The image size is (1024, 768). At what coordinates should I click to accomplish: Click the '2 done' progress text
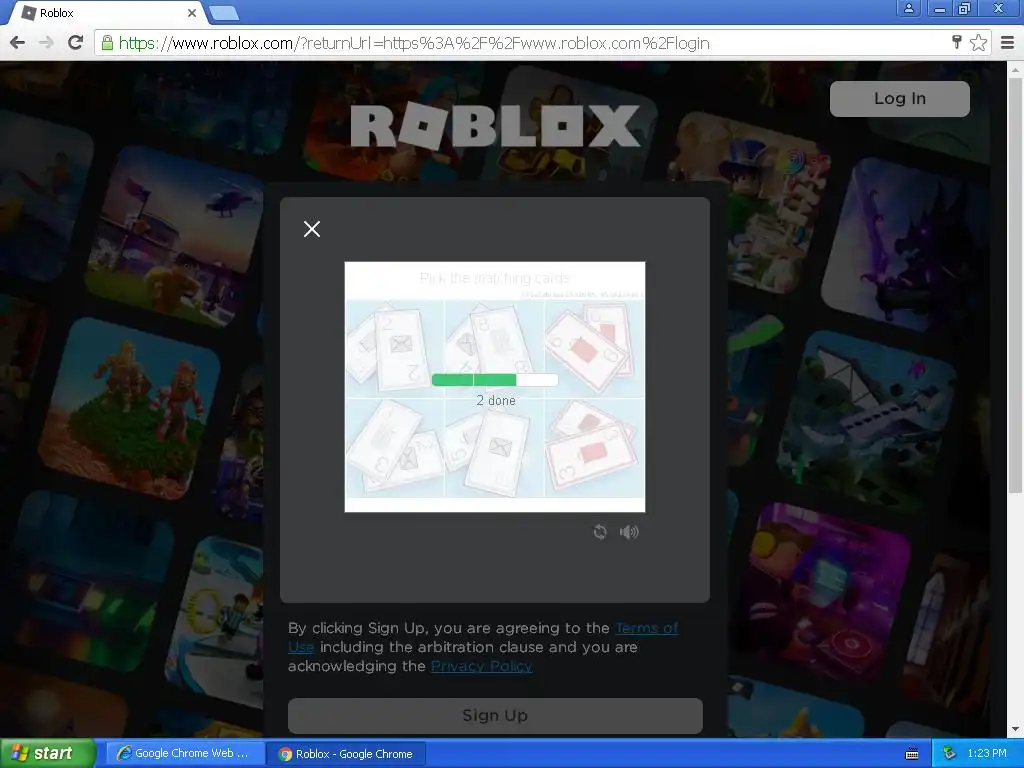[496, 400]
